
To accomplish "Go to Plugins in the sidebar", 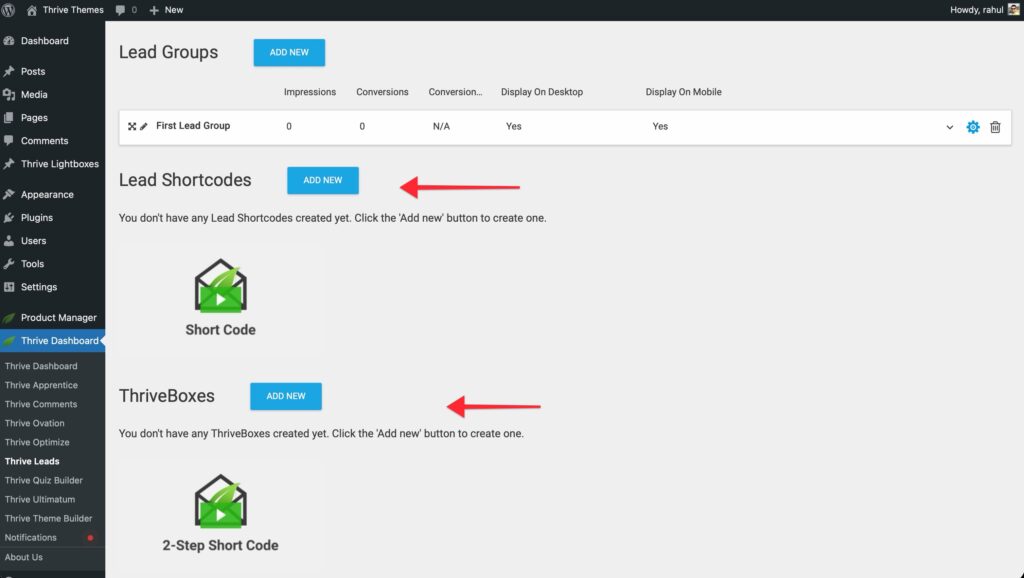I will coord(36,217).
